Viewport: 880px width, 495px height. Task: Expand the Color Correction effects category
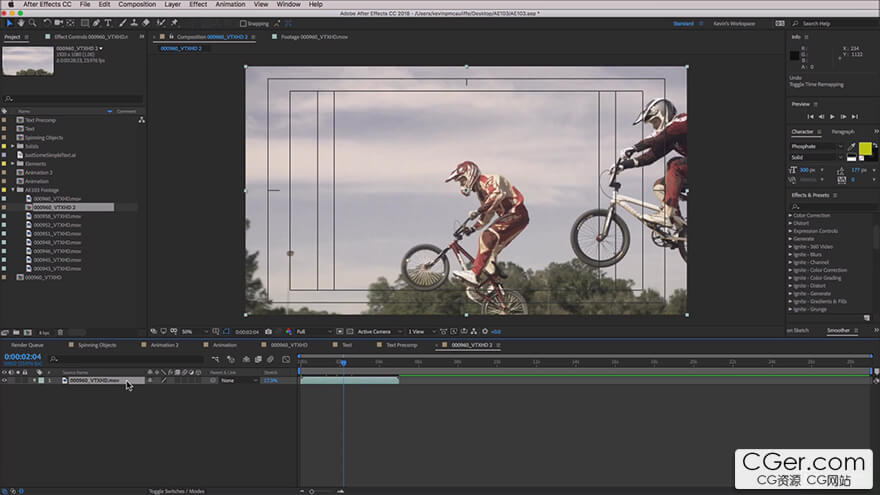pyautogui.click(x=790, y=216)
